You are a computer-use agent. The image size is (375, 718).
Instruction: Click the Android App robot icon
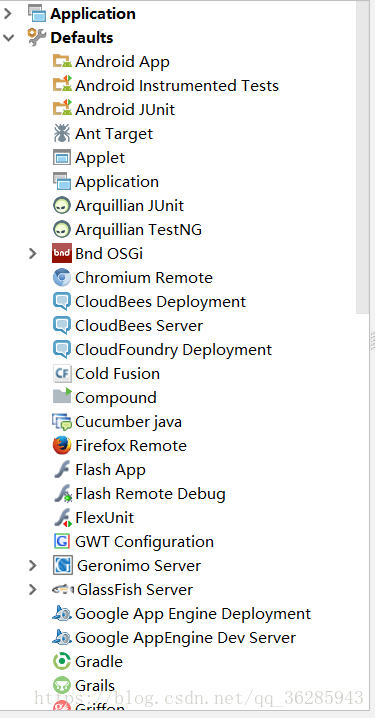coord(62,61)
